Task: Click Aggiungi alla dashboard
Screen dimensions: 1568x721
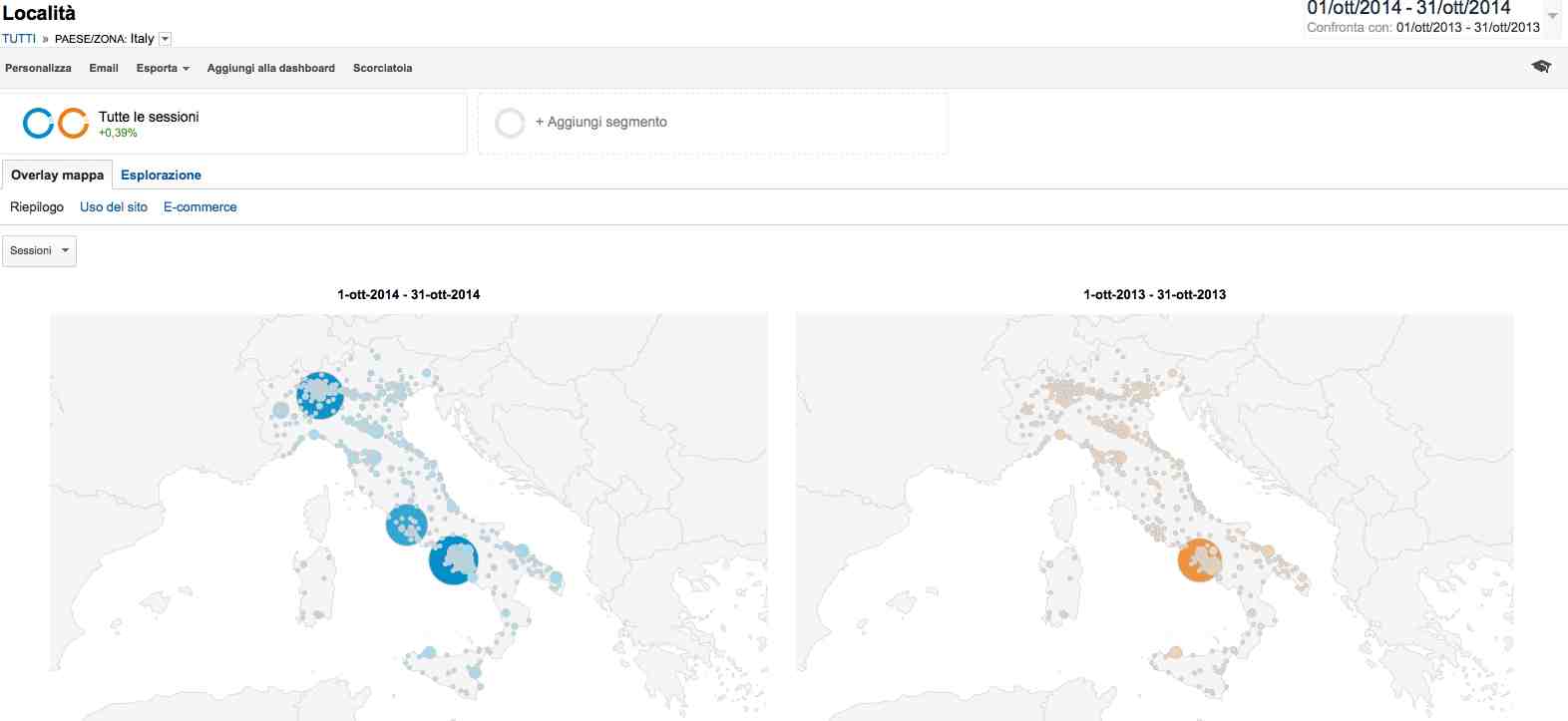Action: pos(270,68)
